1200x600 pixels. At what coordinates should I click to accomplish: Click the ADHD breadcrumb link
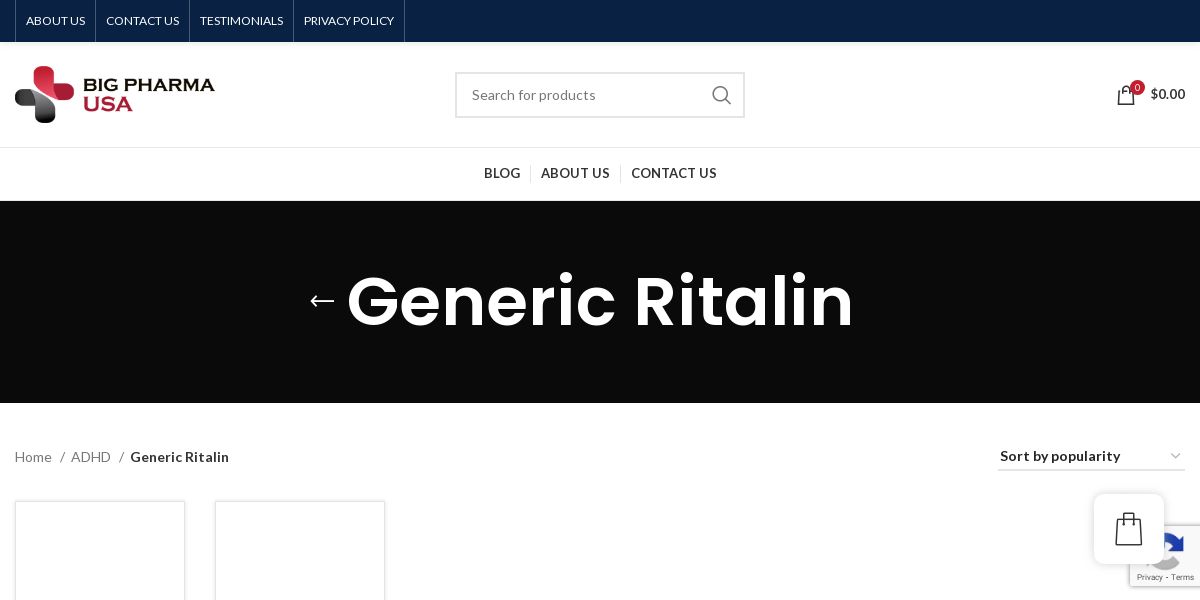coord(91,457)
